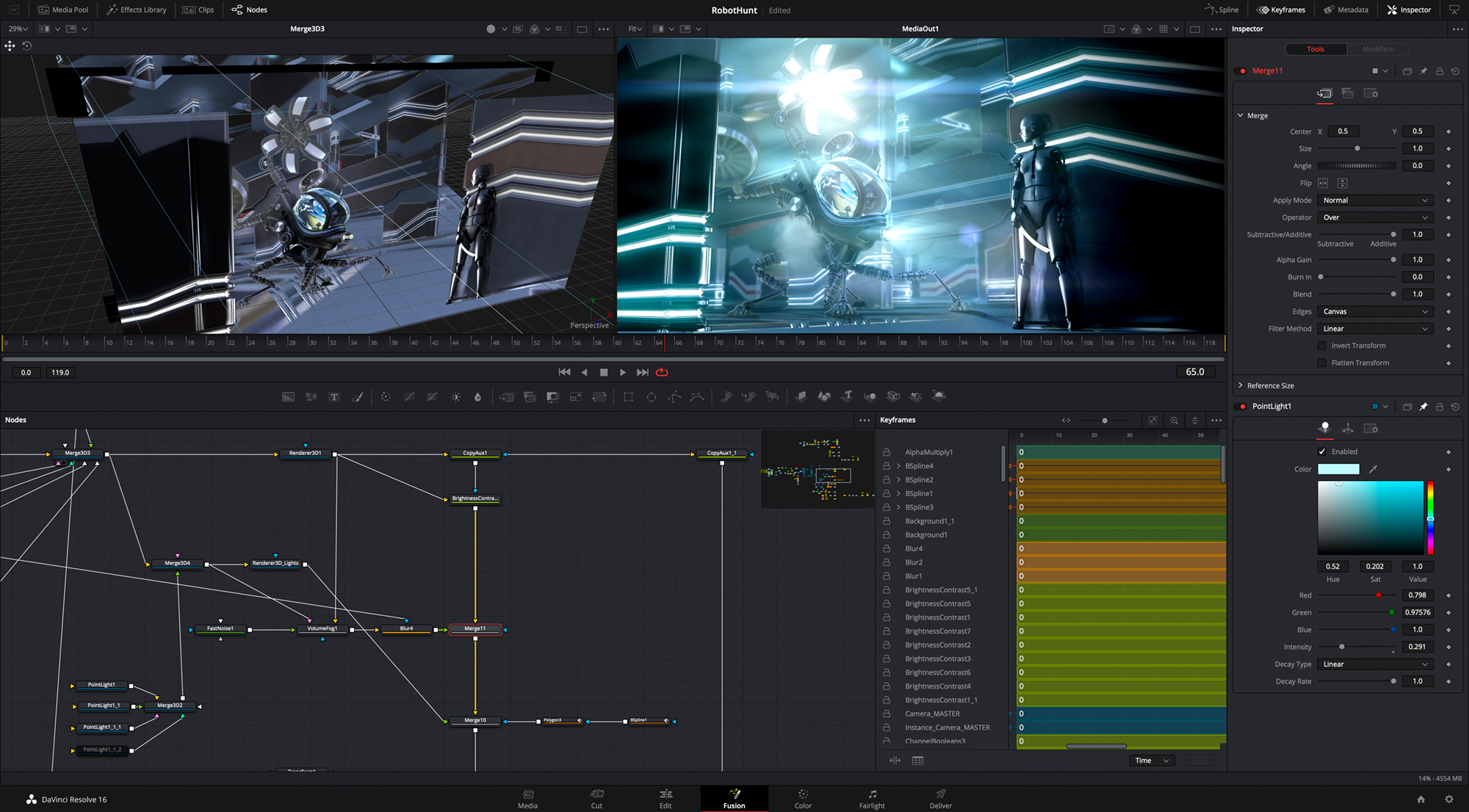The height and width of the screenshot is (812, 1469).
Task: Open the Effects Library panel
Action: point(136,10)
